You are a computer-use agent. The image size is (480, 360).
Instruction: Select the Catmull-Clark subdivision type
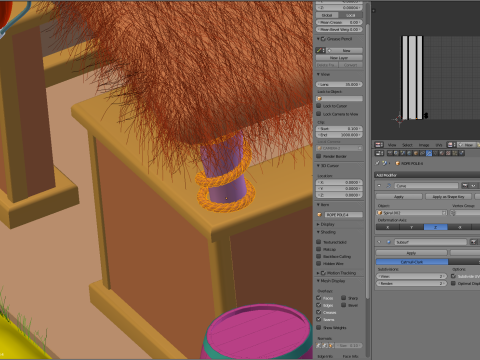[412, 262]
